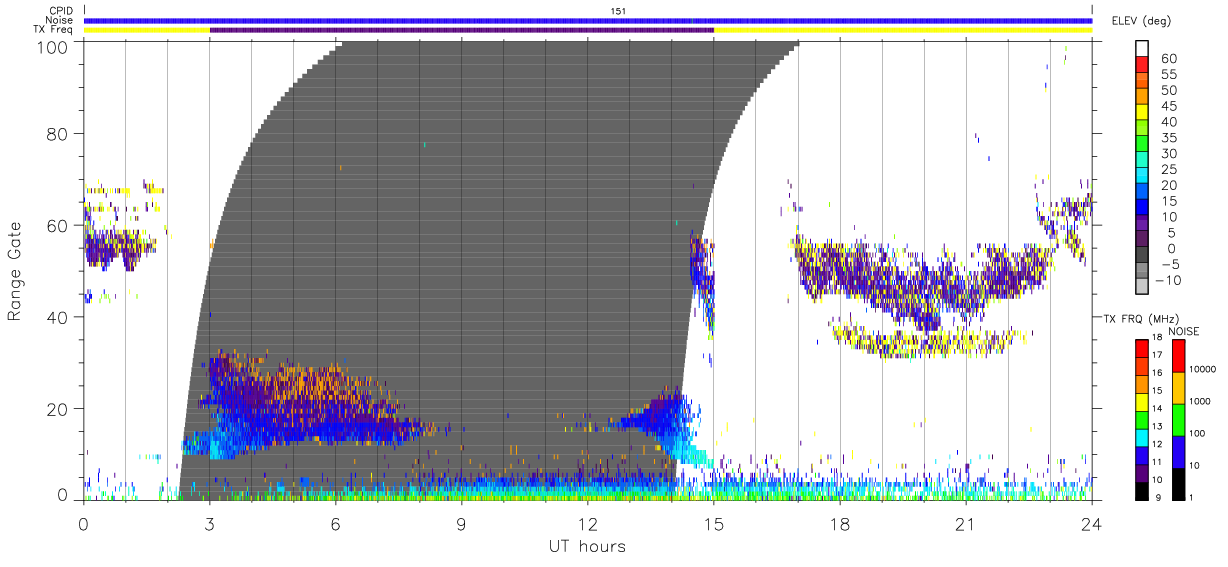Click the ELEV colorbar label 50
This screenshot has height=567, width=1228.
point(1169,90)
